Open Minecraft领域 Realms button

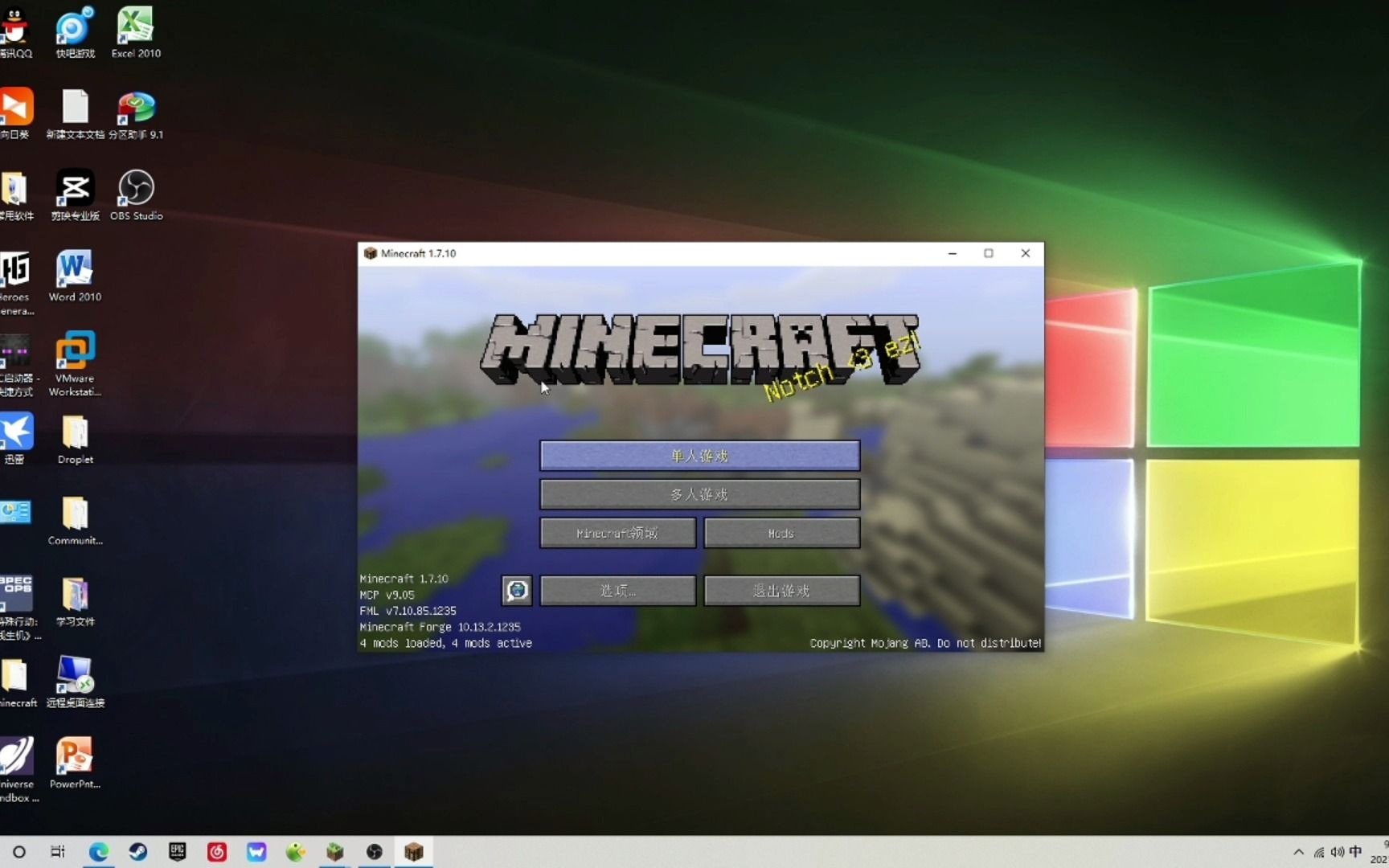(x=617, y=533)
